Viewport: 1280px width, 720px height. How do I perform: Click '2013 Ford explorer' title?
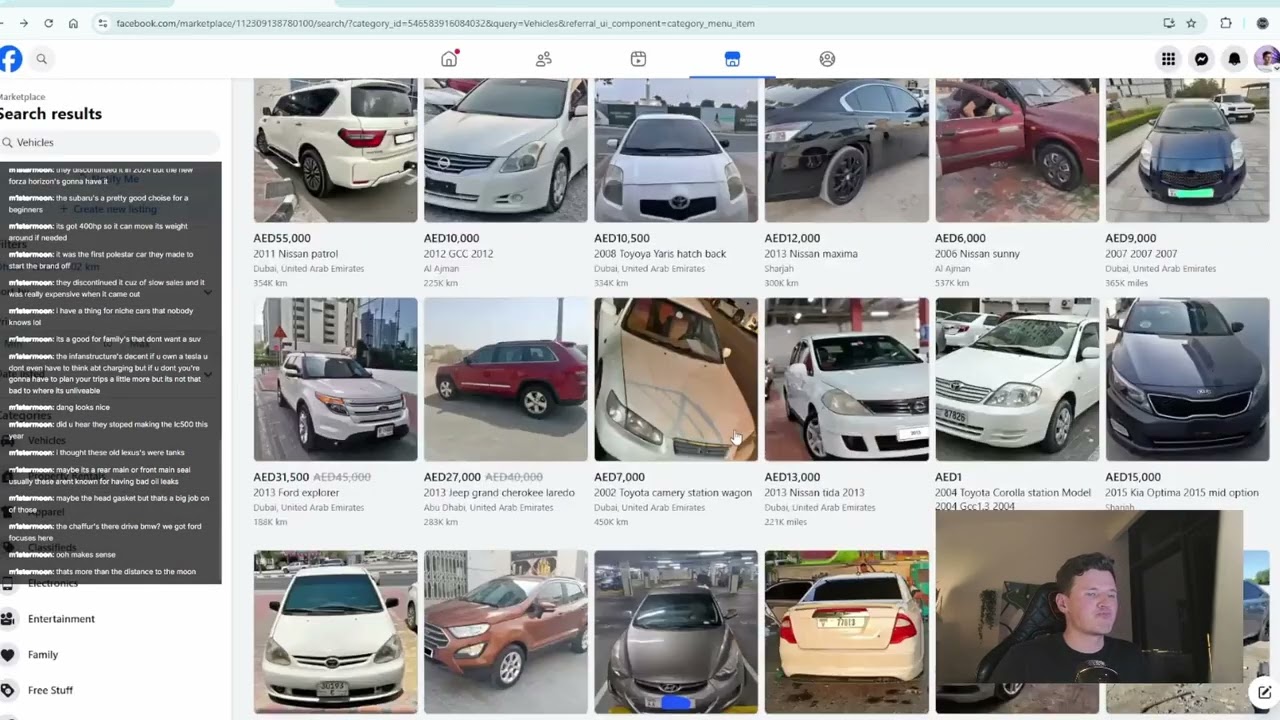pos(296,493)
